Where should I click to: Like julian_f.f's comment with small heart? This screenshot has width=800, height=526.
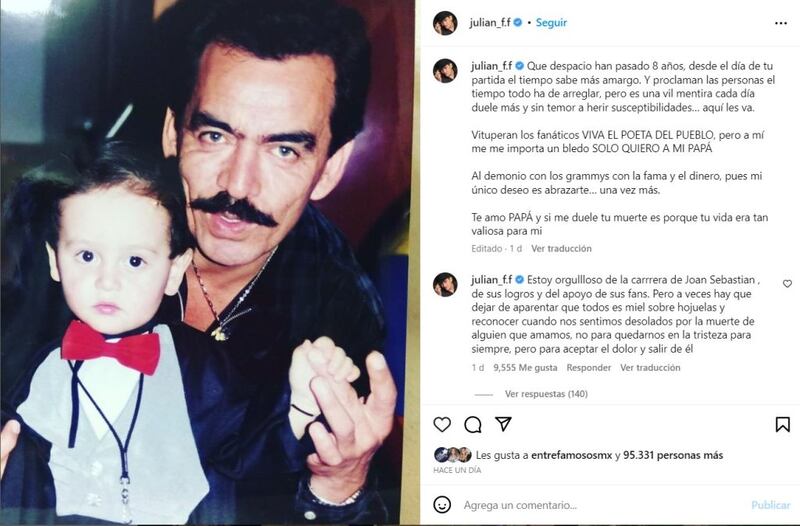[787, 283]
